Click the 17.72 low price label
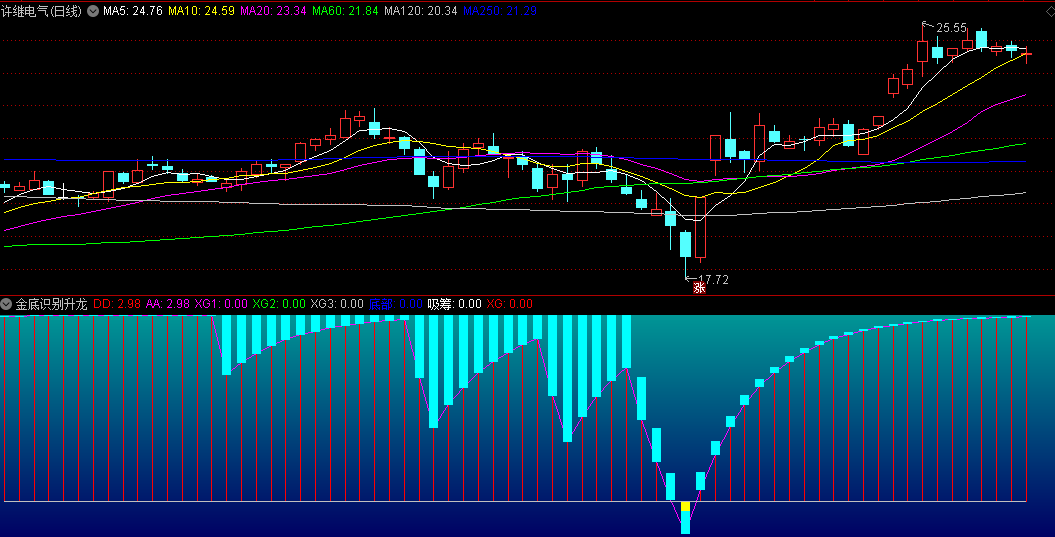Screen dimensions: 1055x537 [713, 280]
